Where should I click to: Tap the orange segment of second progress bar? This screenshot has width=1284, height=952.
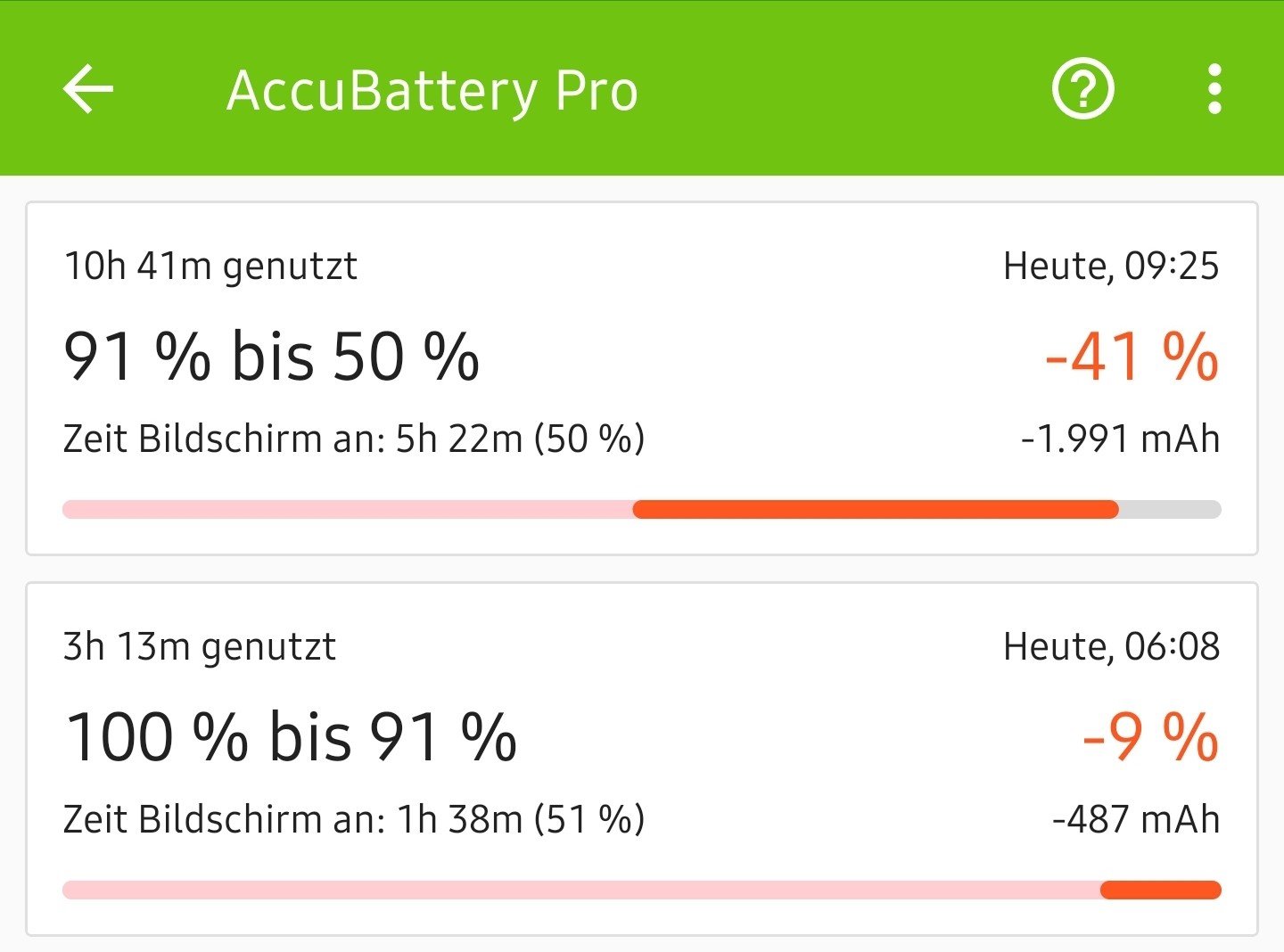1160,890
